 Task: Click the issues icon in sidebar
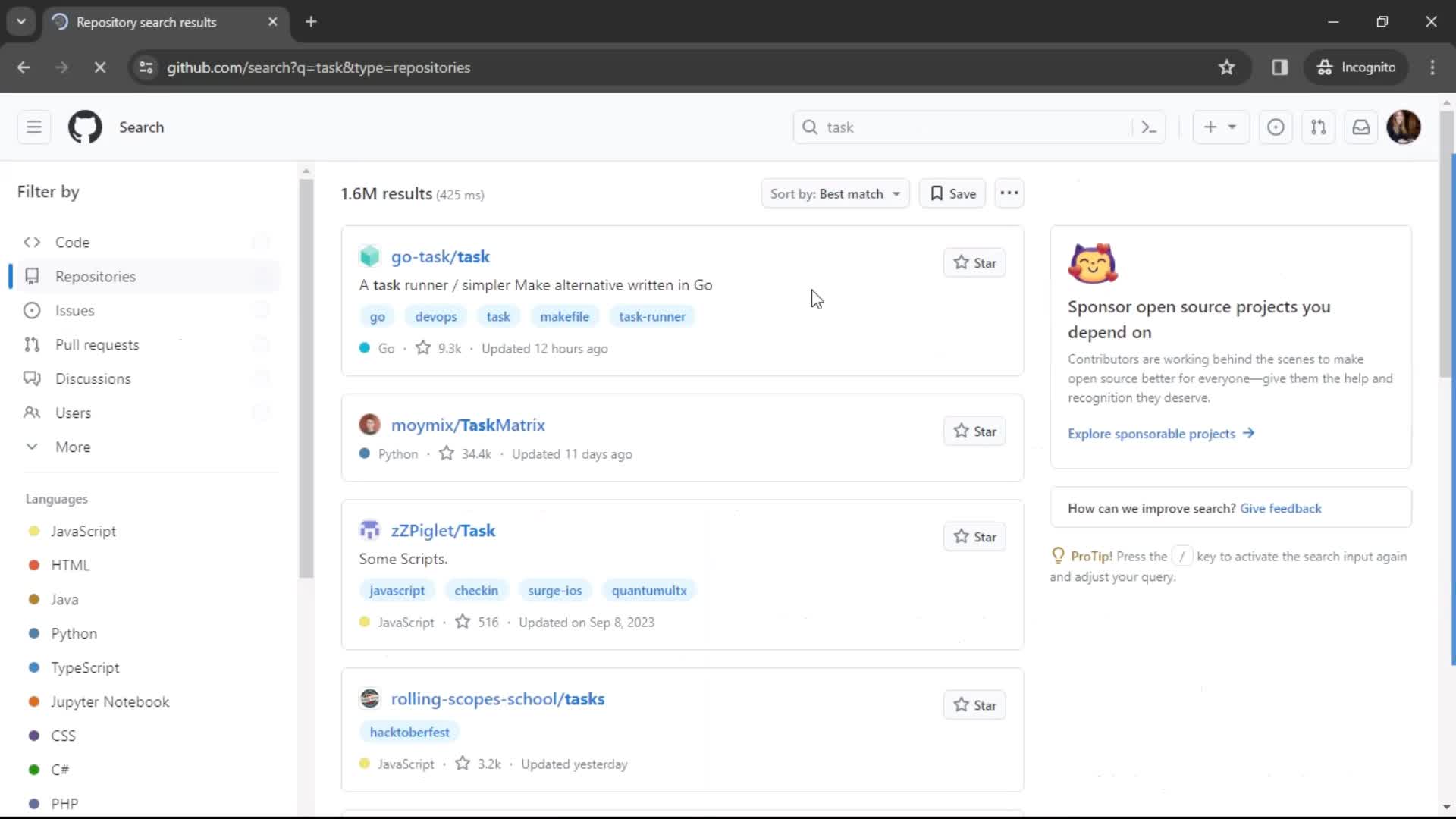tap(32, 310)
